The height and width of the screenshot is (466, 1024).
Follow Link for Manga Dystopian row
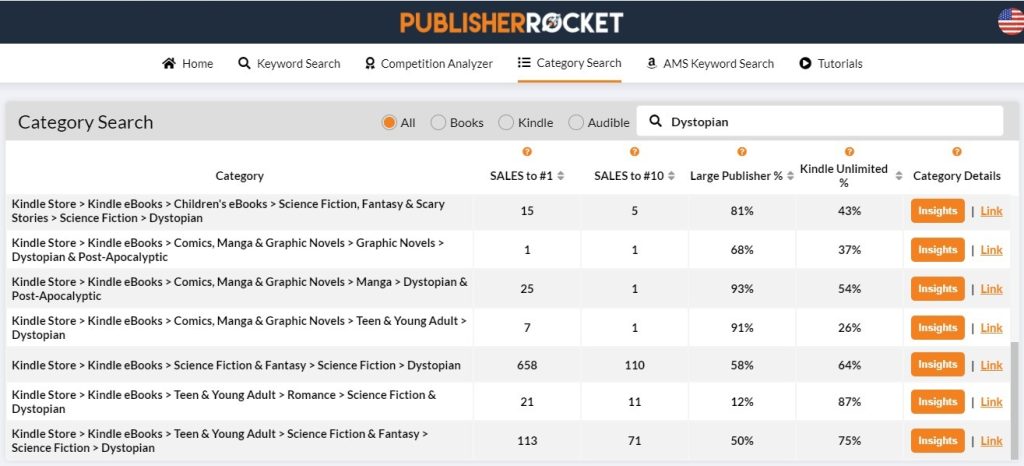click(991, 288)
